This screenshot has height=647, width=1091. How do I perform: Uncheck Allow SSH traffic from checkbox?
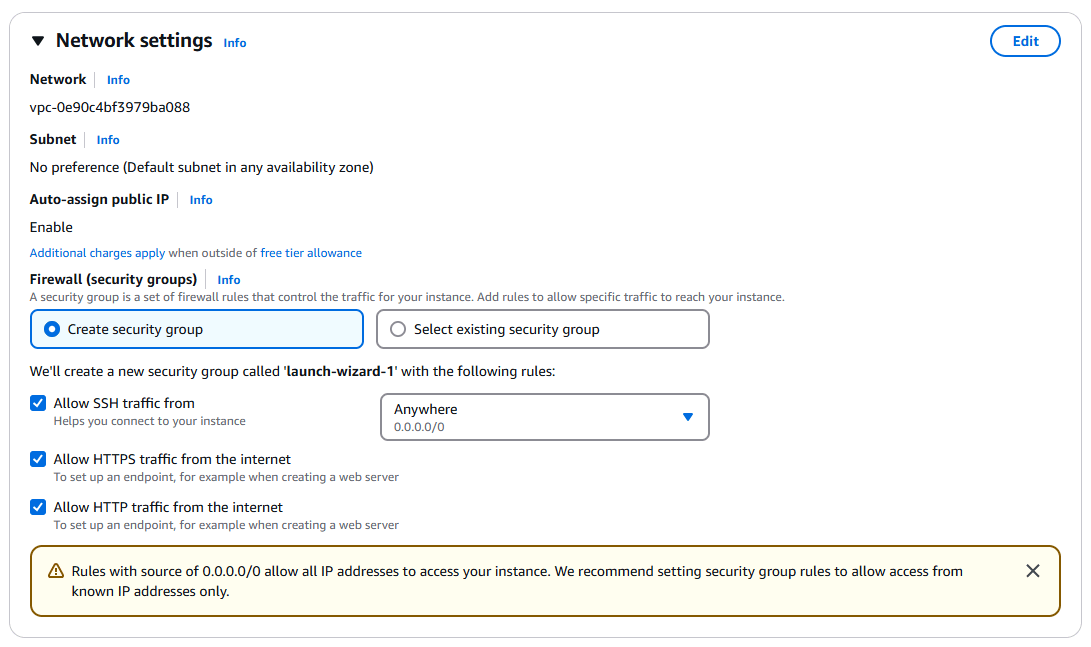pos(38,403)
